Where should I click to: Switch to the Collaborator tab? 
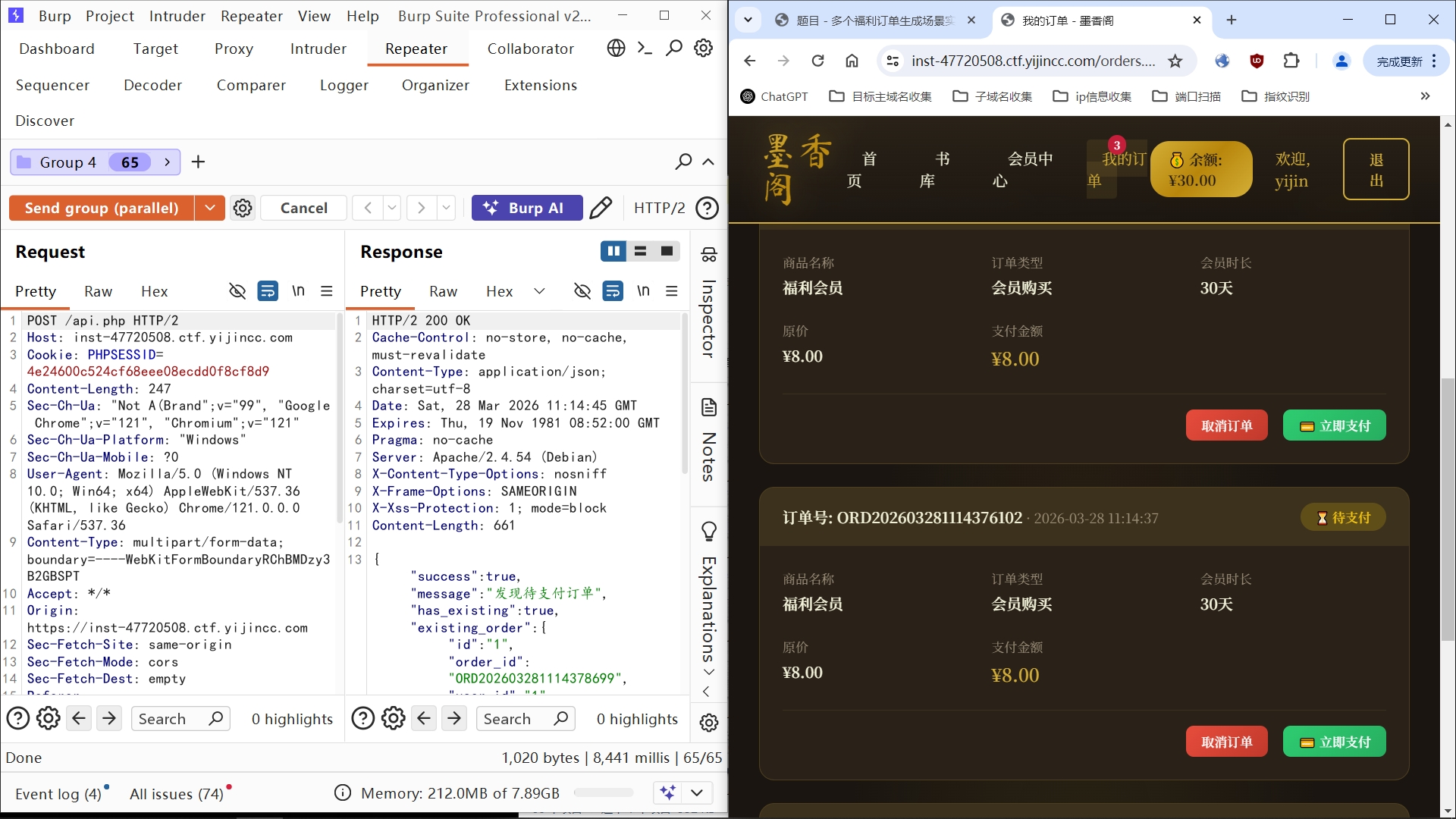point(530,49)
